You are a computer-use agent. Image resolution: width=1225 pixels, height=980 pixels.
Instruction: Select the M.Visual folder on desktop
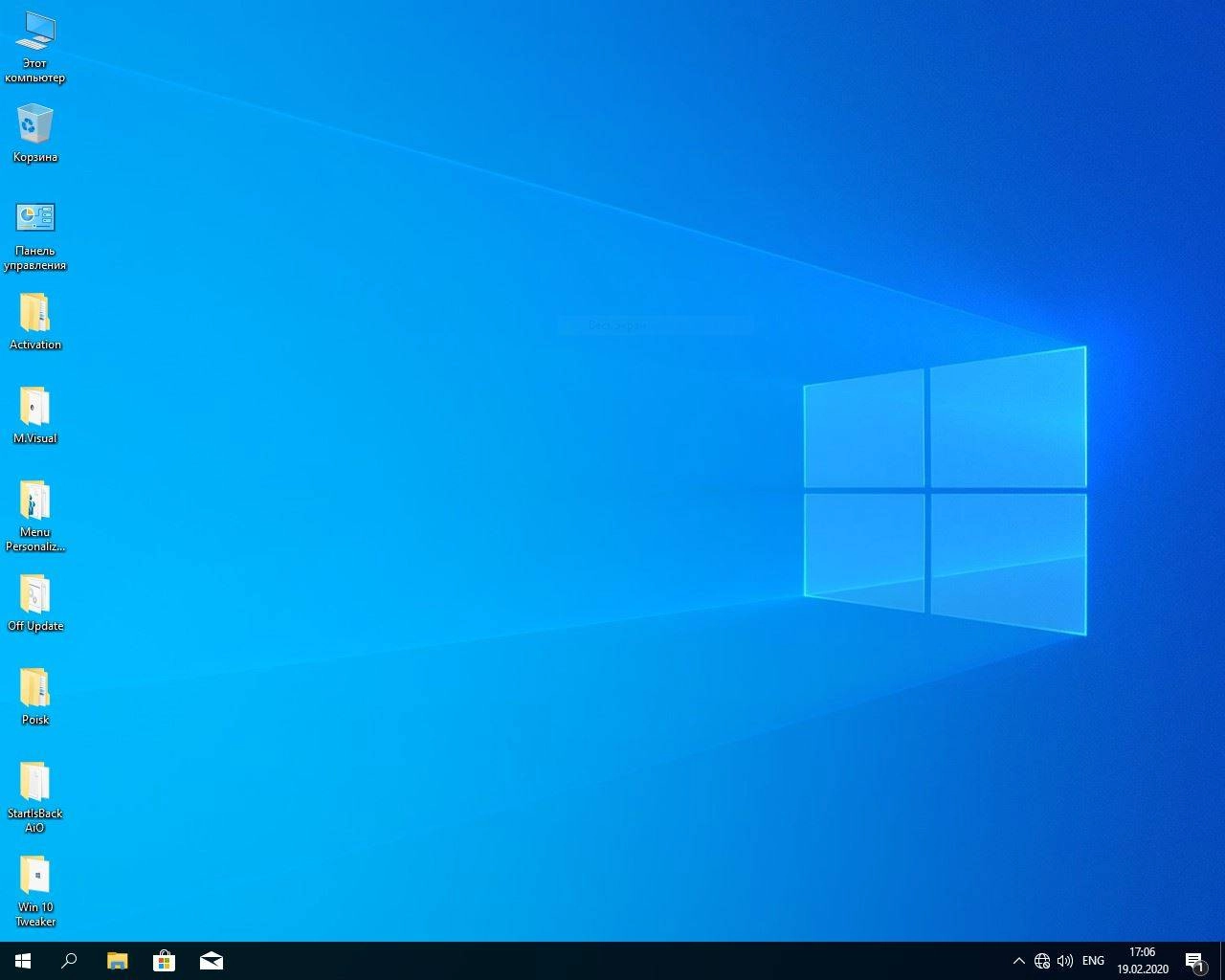coord(35,415)
